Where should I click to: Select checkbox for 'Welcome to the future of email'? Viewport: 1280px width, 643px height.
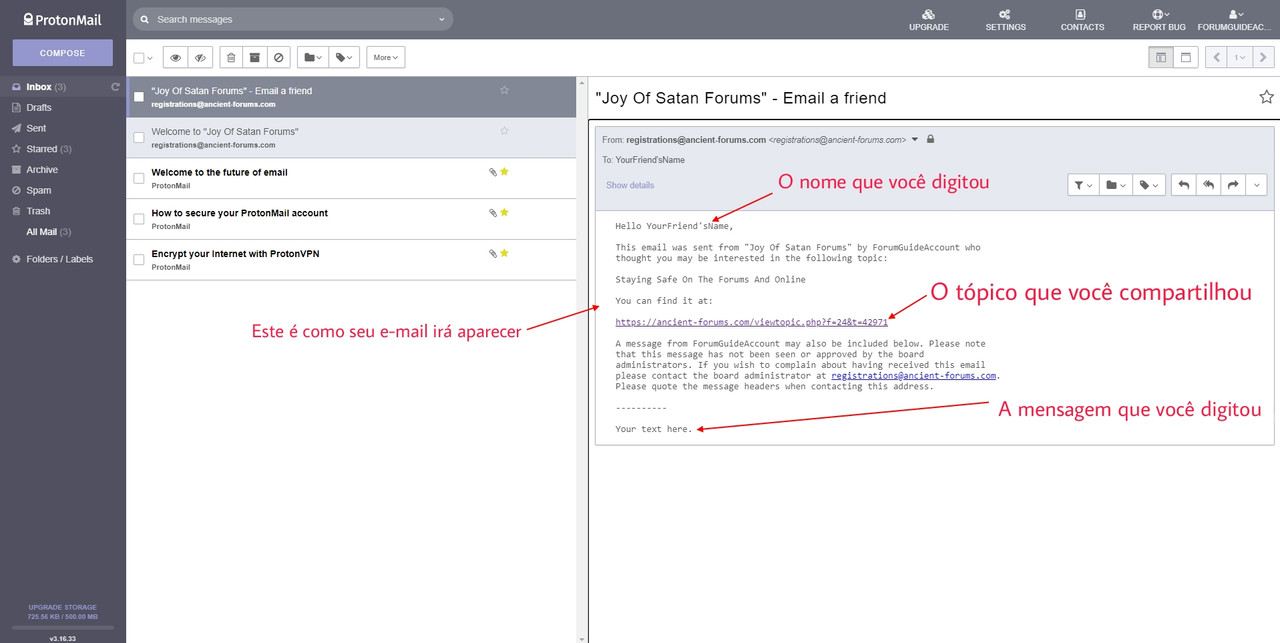click(139, 178)
